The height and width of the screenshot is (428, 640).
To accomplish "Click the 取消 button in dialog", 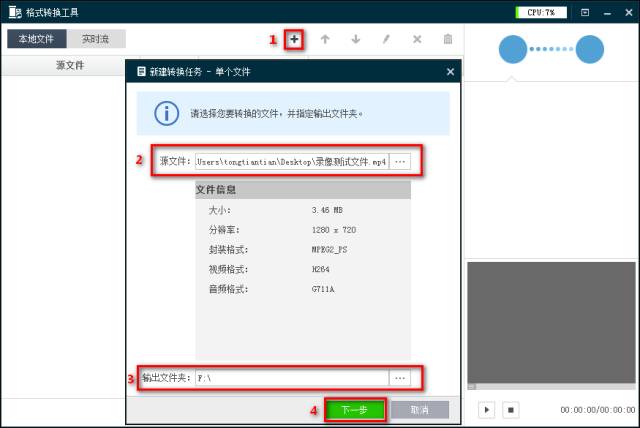I will coord(419,410).
